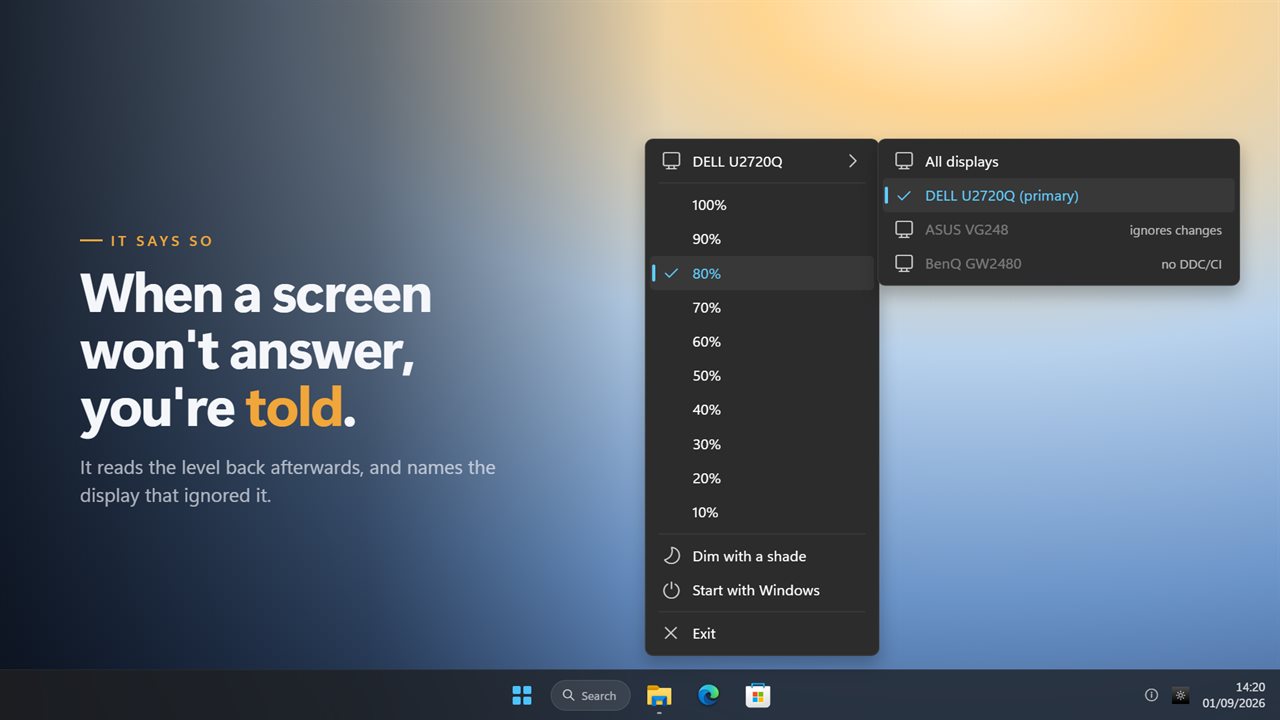Click the X icon beside Exit
This screenshot has height=720, width=1280.
coord(671,633)
